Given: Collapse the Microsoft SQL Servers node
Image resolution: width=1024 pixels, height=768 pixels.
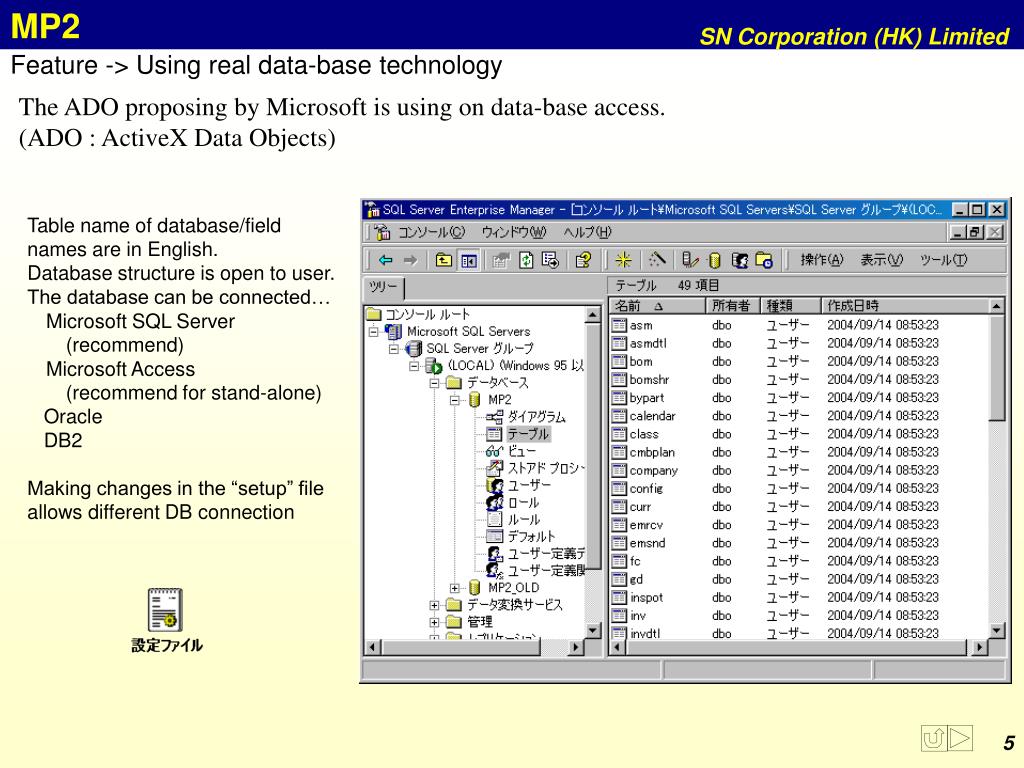Looking at the screenshot, I should [374, 332].
